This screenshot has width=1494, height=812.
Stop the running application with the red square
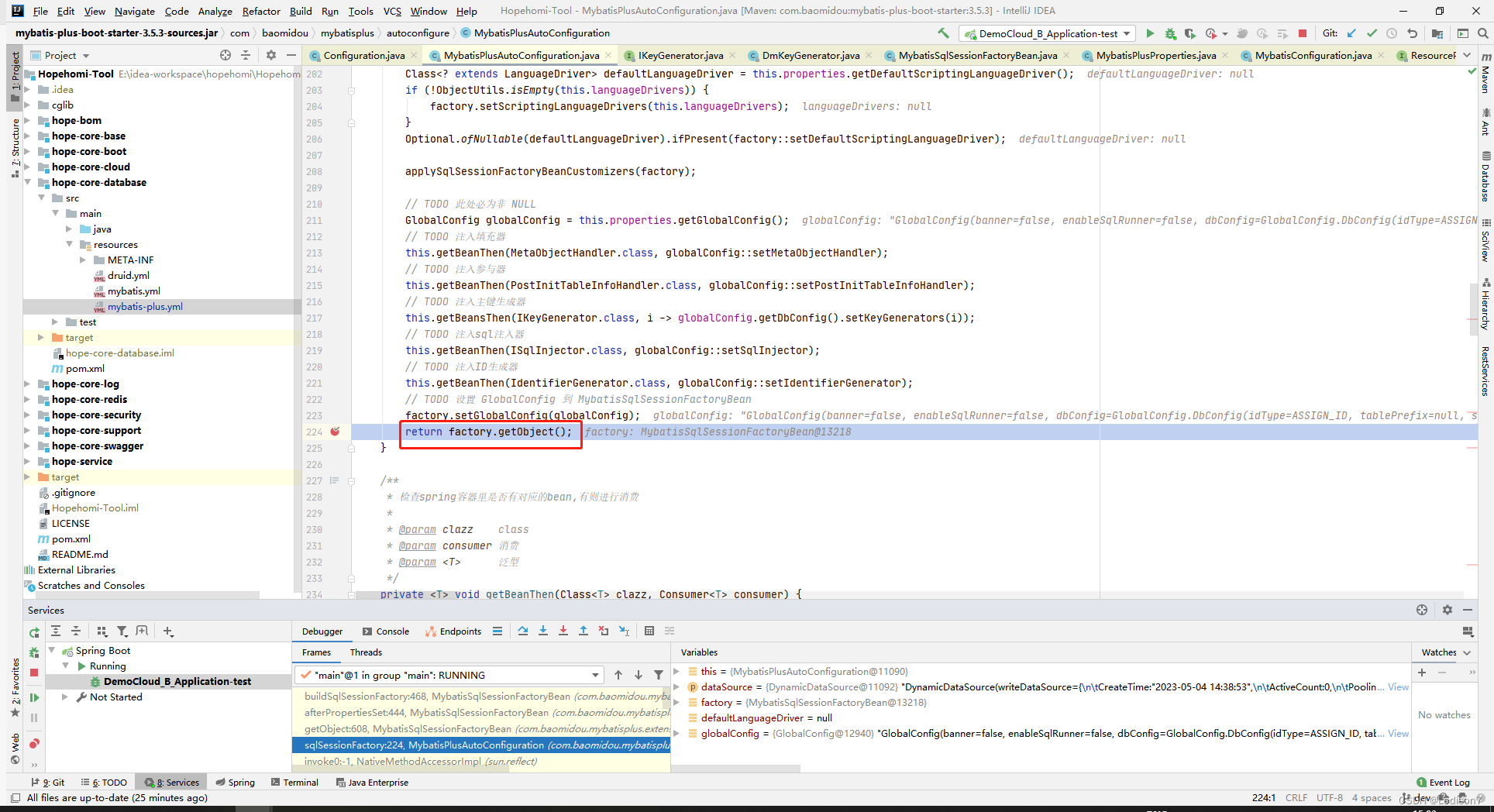coord(1303,33)
